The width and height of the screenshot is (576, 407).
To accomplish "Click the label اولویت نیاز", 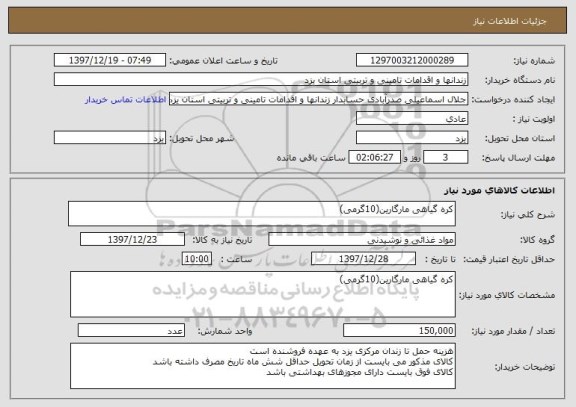I will 534,119.
